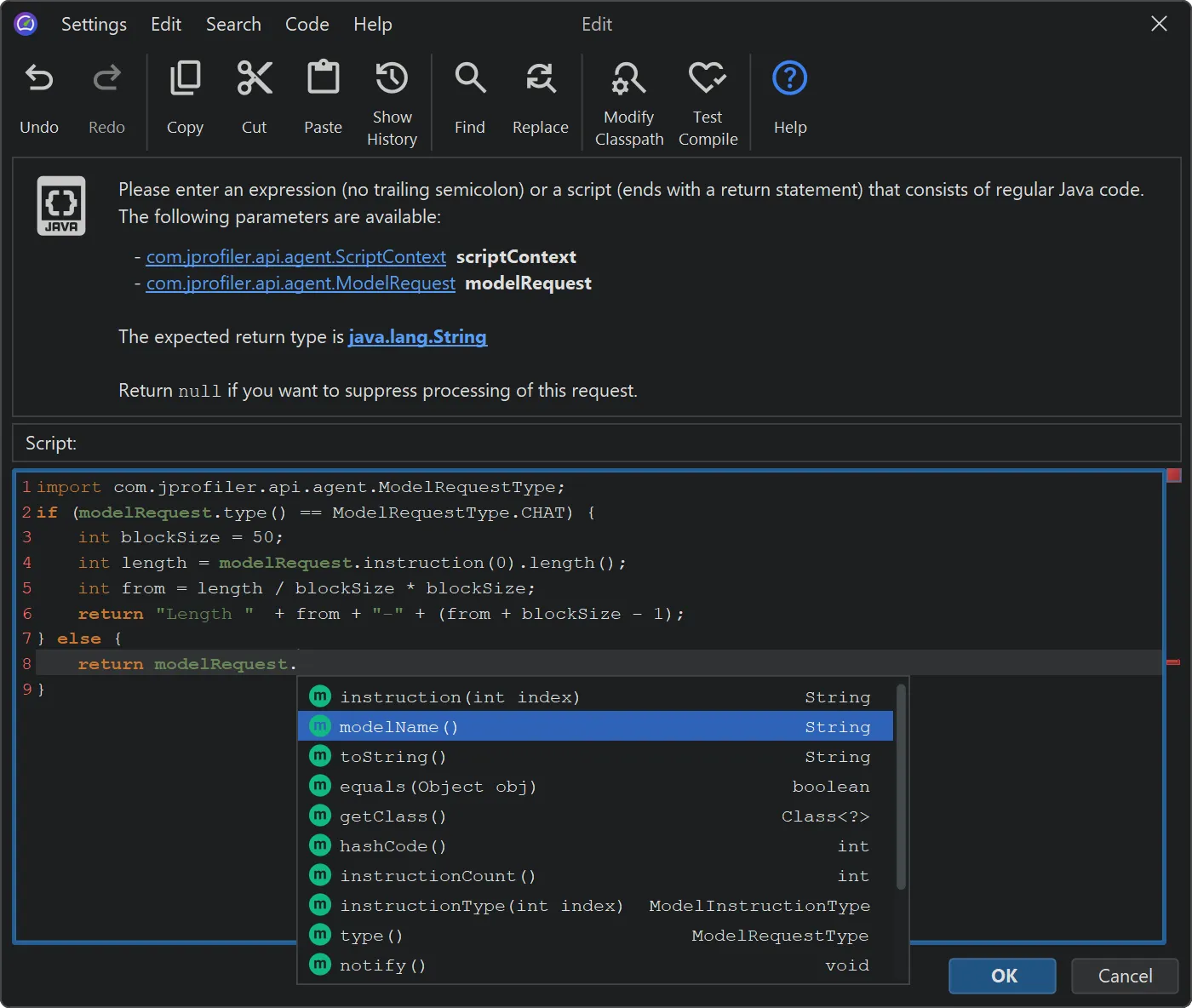
Task: Open the Search menu
Action: pyautogui.click(x=233, y=24)
